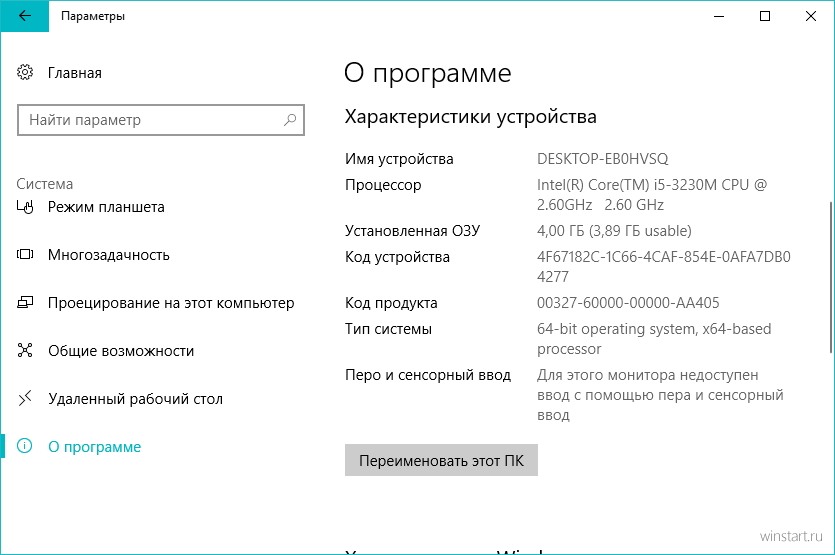Click the Проецирование projection icon
The width and height of the screenshot is (835, 555).
coord(25,303)
